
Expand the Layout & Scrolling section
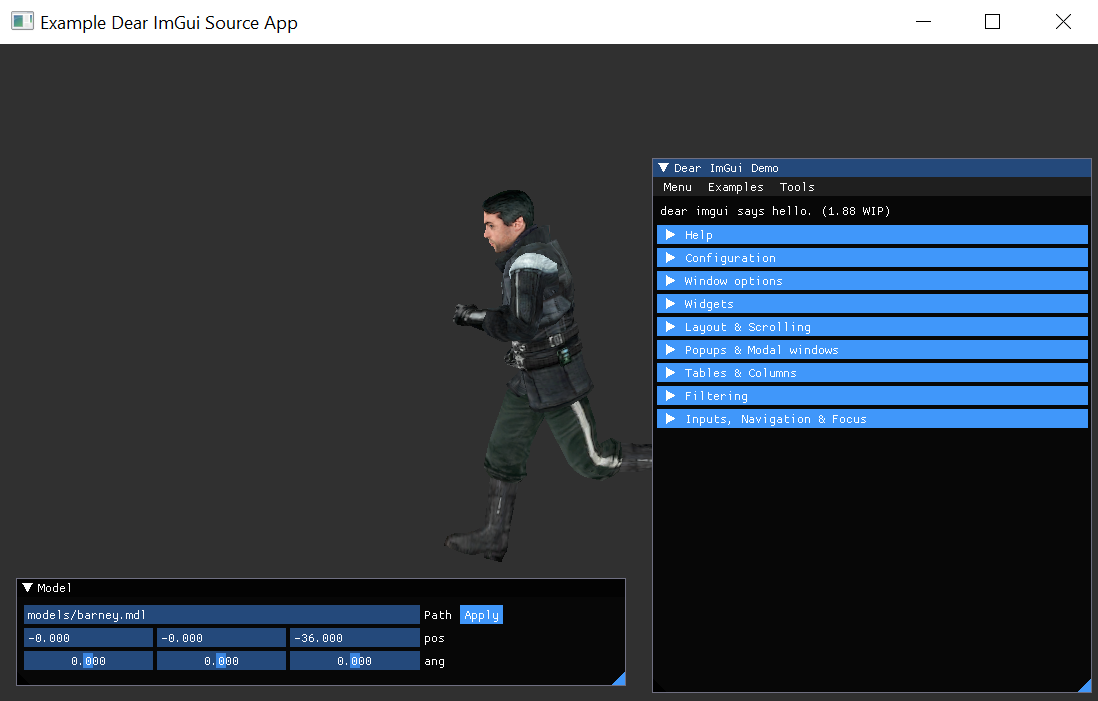pyautogui.click(x=872, y=327)
